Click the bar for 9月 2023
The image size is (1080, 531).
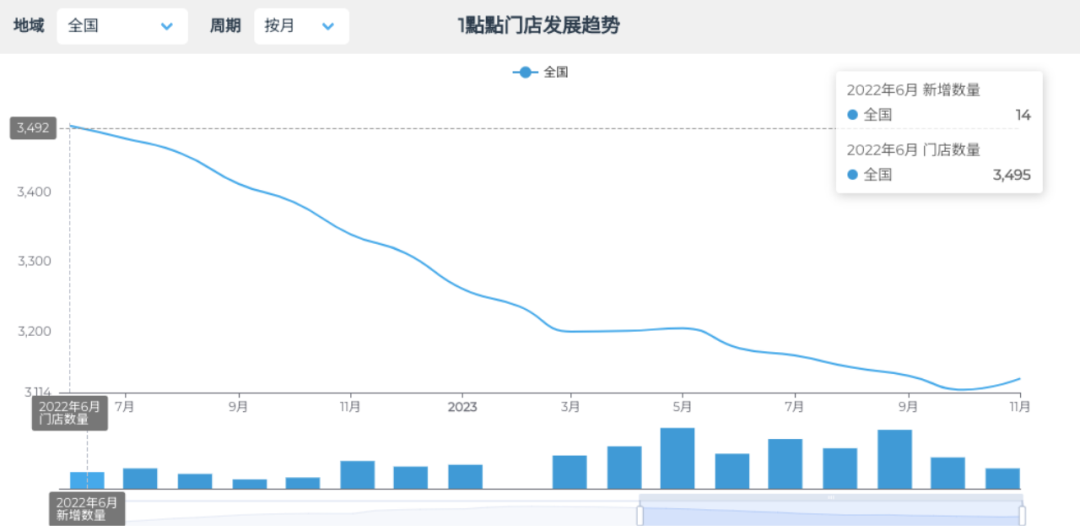click(x=895, y=459)
